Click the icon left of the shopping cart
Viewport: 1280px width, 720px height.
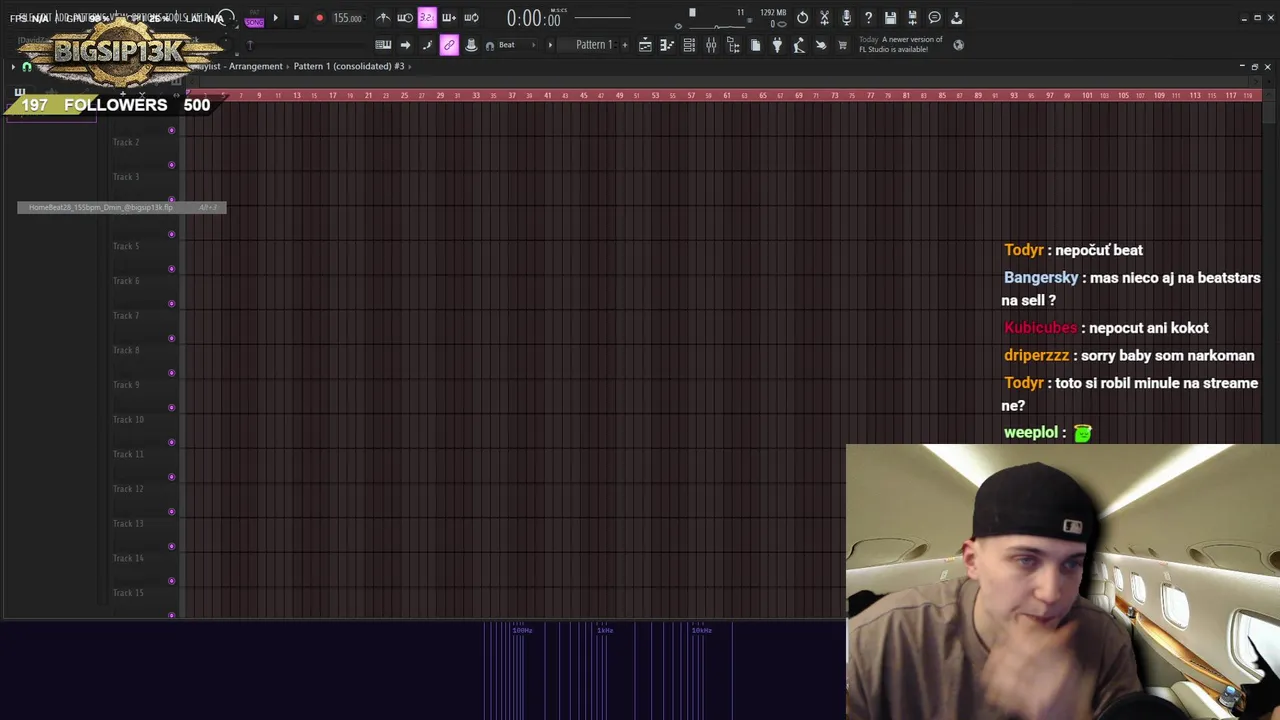821,45
